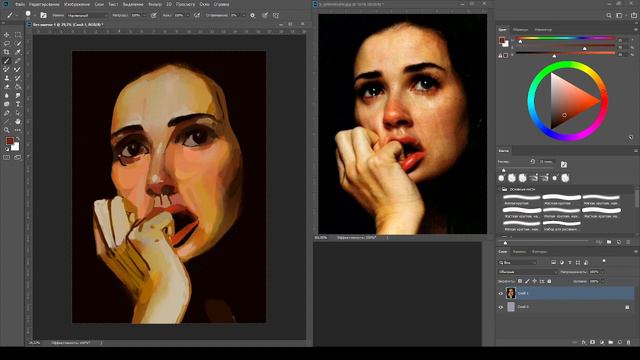Open smoothing options gear in options bar
The height and width of the screenshot is (360, 640).
point(252,15)
